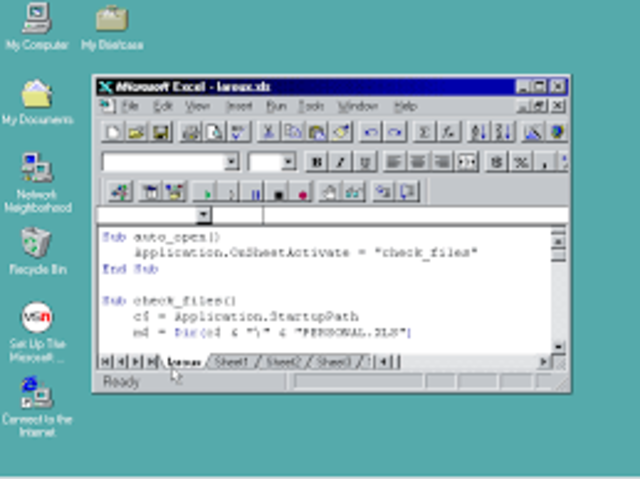Apply Percent Style button
Screen dimensions: 640x479
click(520, 162)
